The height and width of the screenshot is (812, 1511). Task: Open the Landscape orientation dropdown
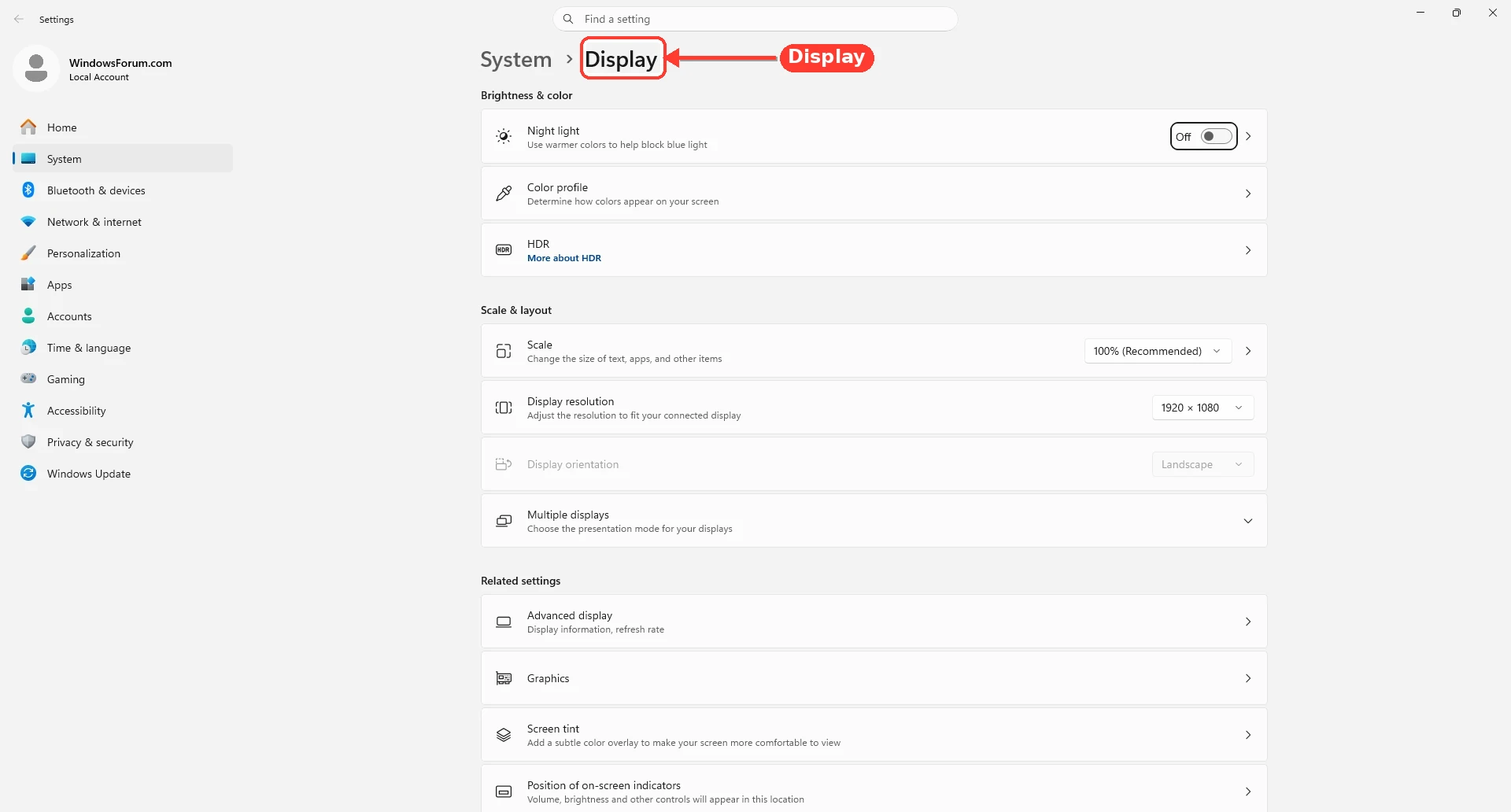1203,464
